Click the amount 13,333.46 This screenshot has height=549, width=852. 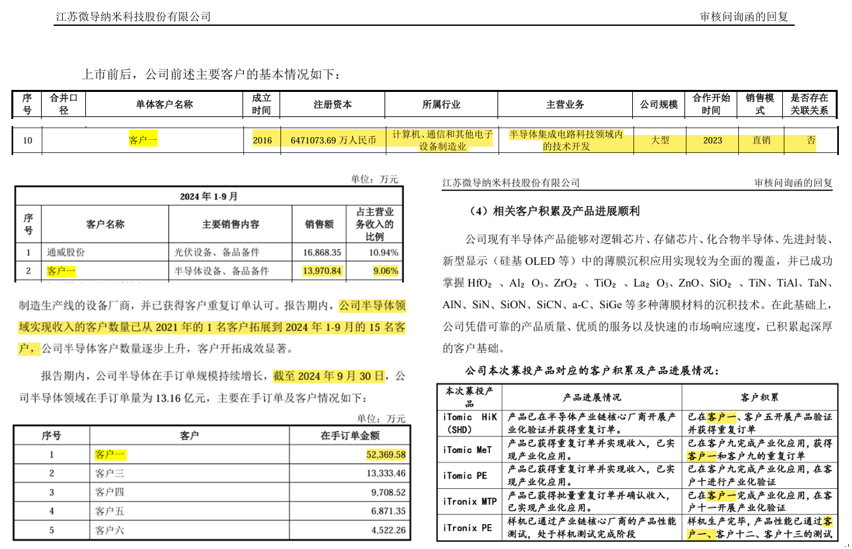[386, 473]
